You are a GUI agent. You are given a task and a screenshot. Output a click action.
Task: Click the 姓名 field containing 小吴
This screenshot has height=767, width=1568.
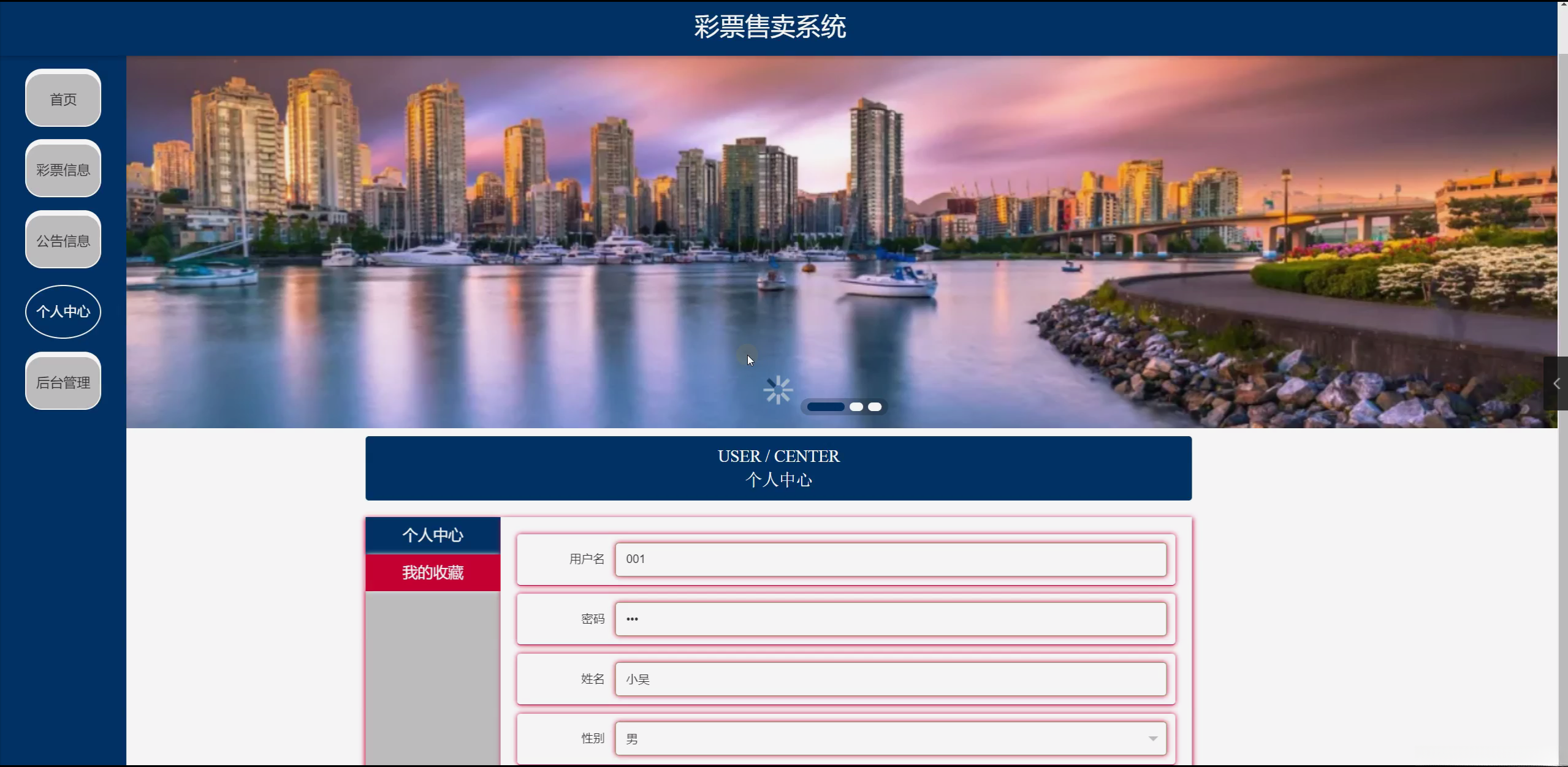tap(891, 679)
